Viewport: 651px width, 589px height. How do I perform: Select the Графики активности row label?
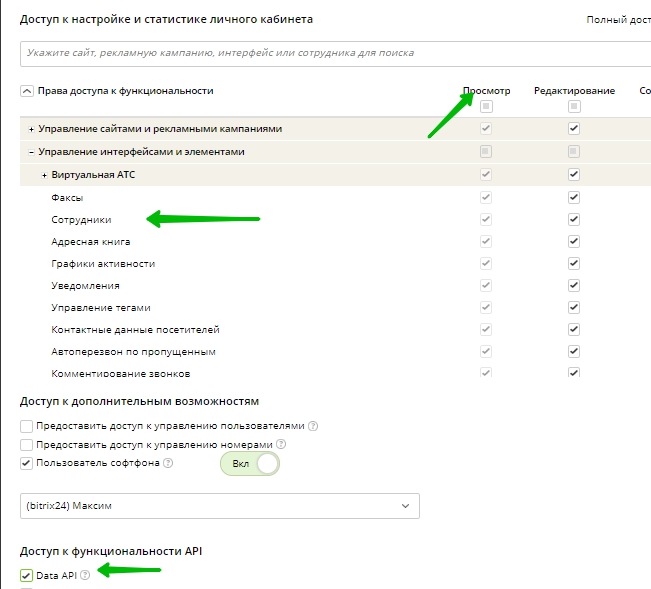pyautogui.click(x=103, y=264)
